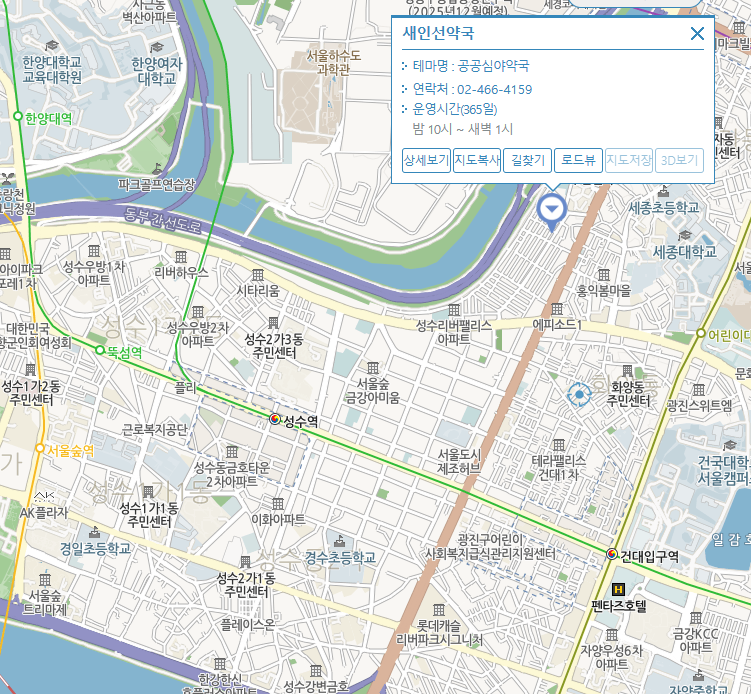This screenshot has height=694, width=751.
Task: Click 지도저장 save map button
Action: pyautogui.click(x=629, y=160)
